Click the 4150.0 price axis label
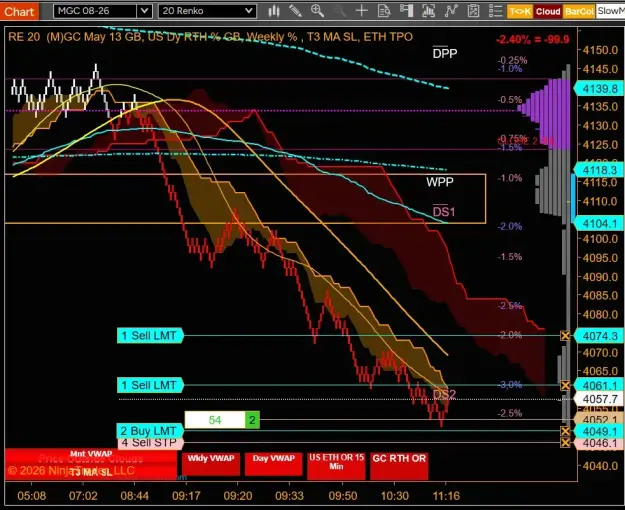 (x=600, y=50)
